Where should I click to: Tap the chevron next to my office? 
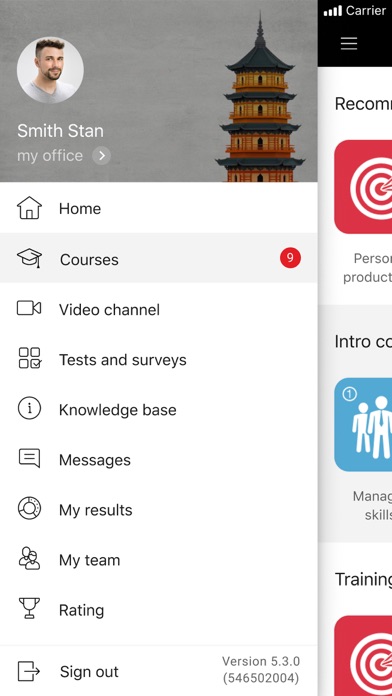[x=102, y=155]
